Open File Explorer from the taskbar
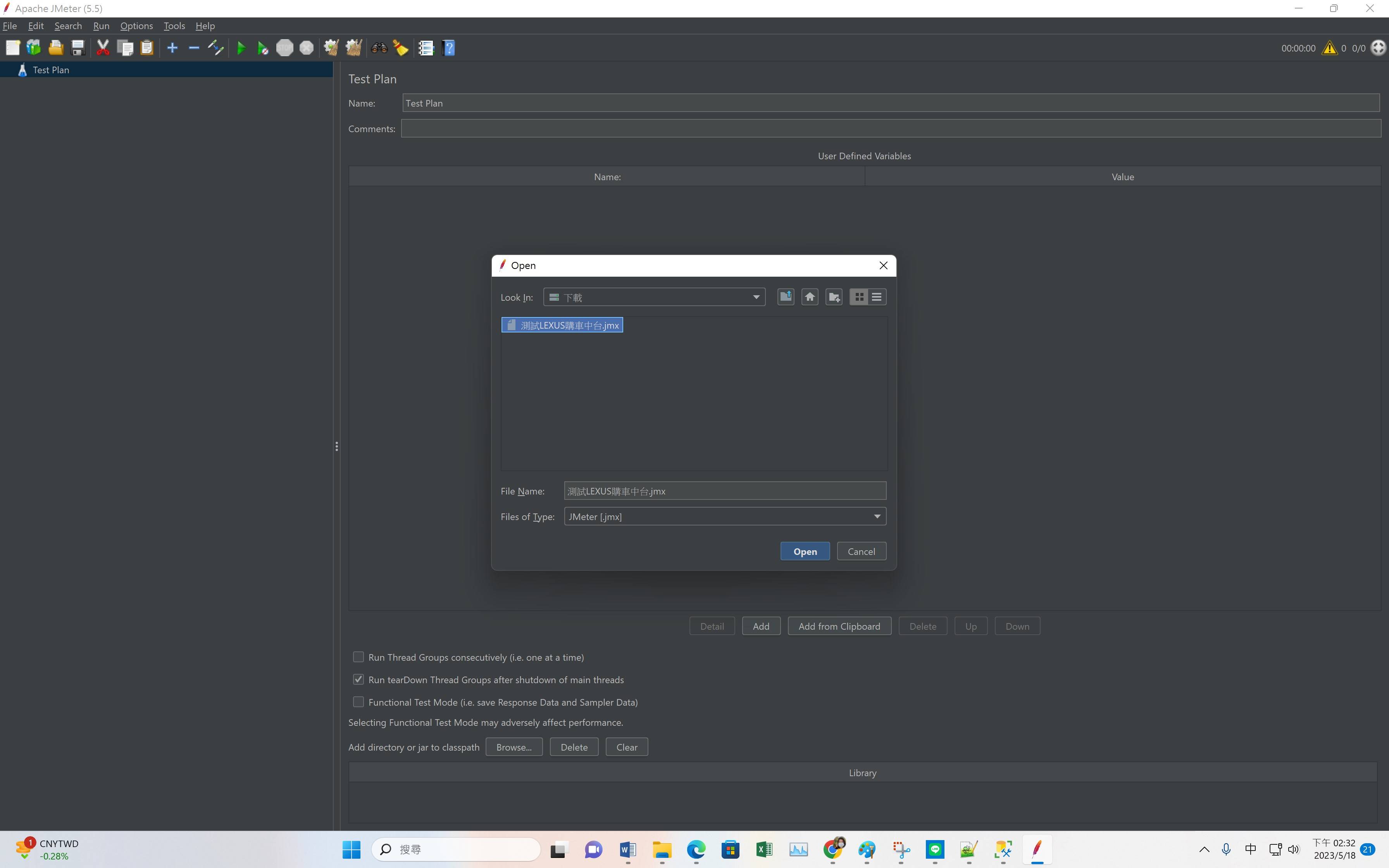 coord(661,849)
